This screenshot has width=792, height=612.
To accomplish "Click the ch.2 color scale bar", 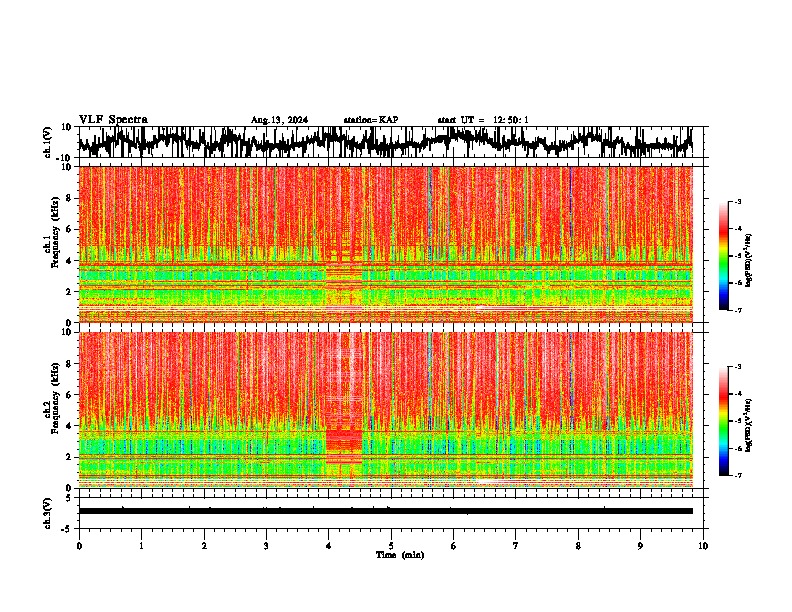I will [723, 421].
